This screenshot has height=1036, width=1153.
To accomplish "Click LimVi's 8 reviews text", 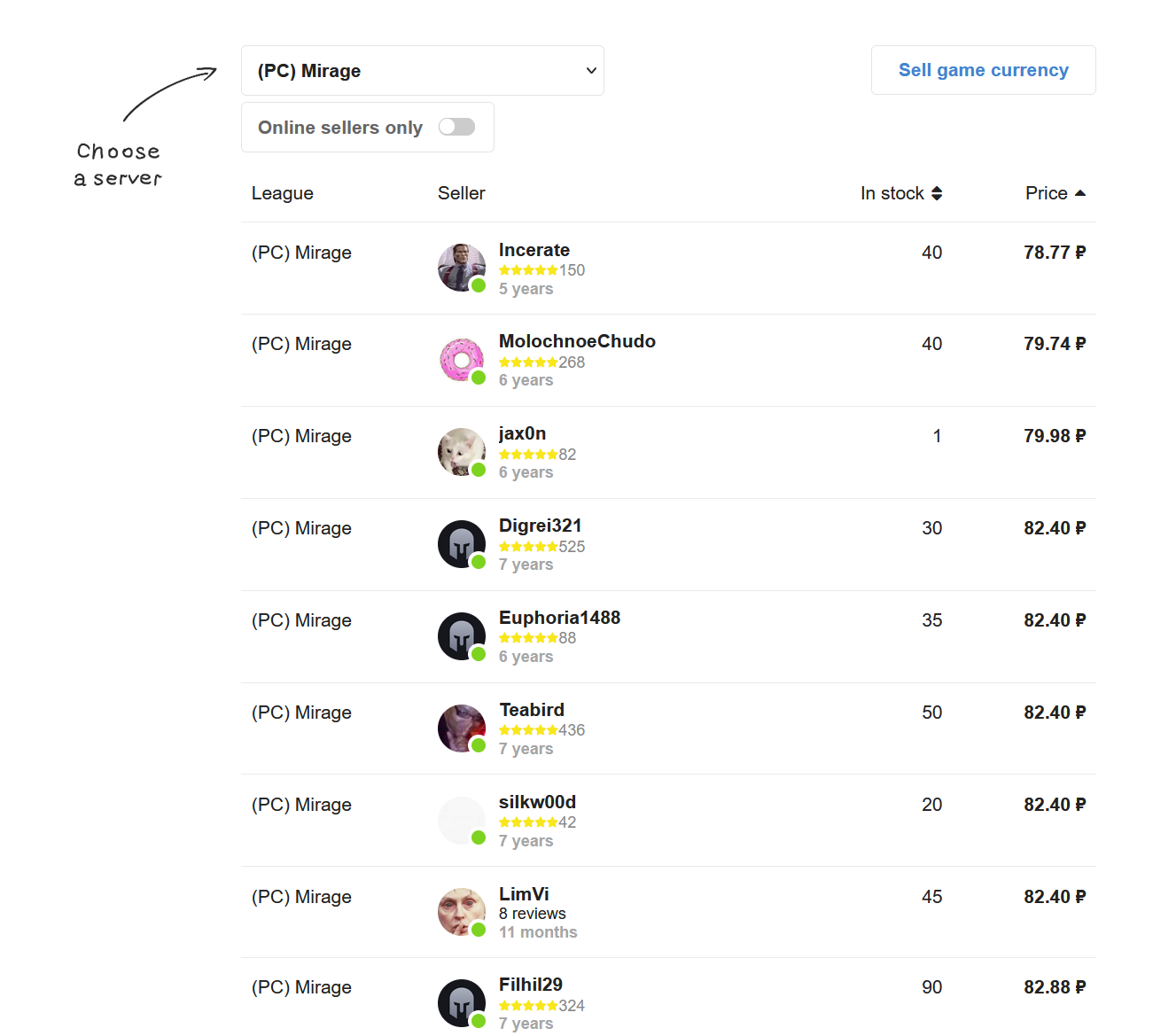I will click(532, 914).
